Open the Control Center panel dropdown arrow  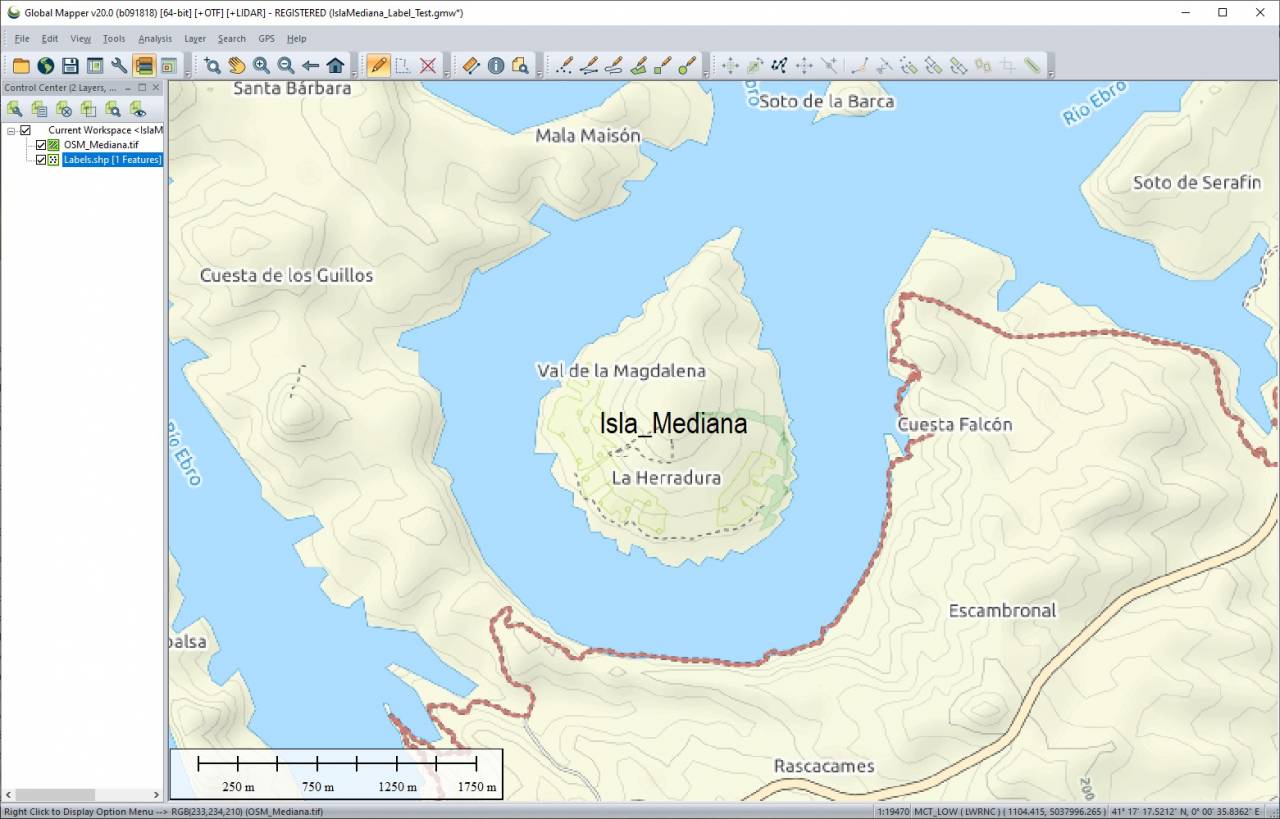(128, 88)
